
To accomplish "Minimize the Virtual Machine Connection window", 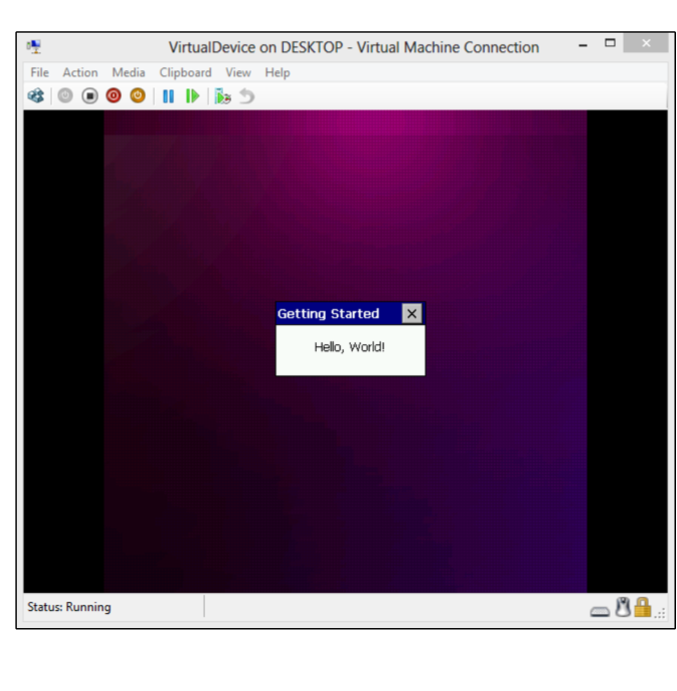I will (x=583, y=45).
